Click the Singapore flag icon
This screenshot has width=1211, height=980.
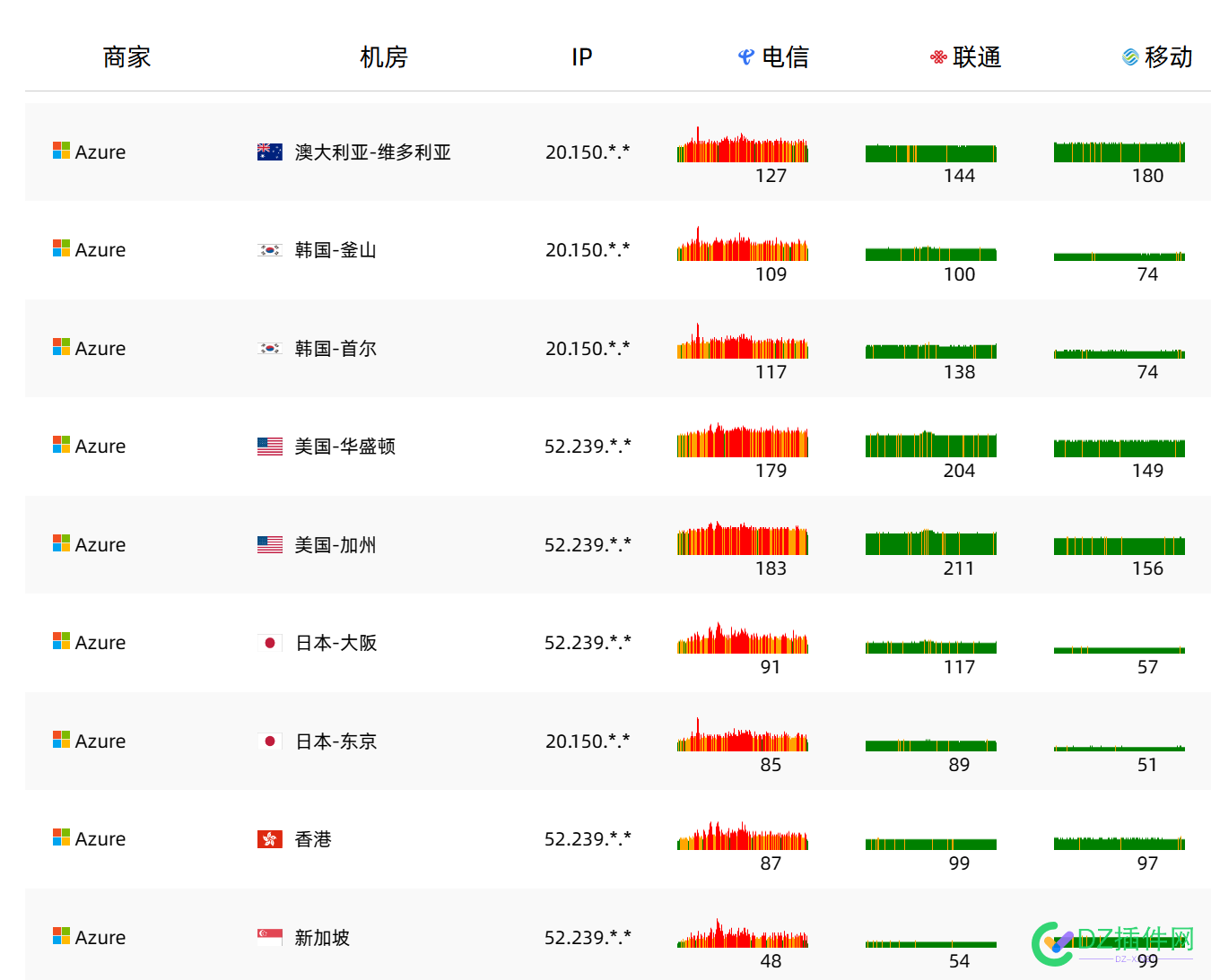270,937
